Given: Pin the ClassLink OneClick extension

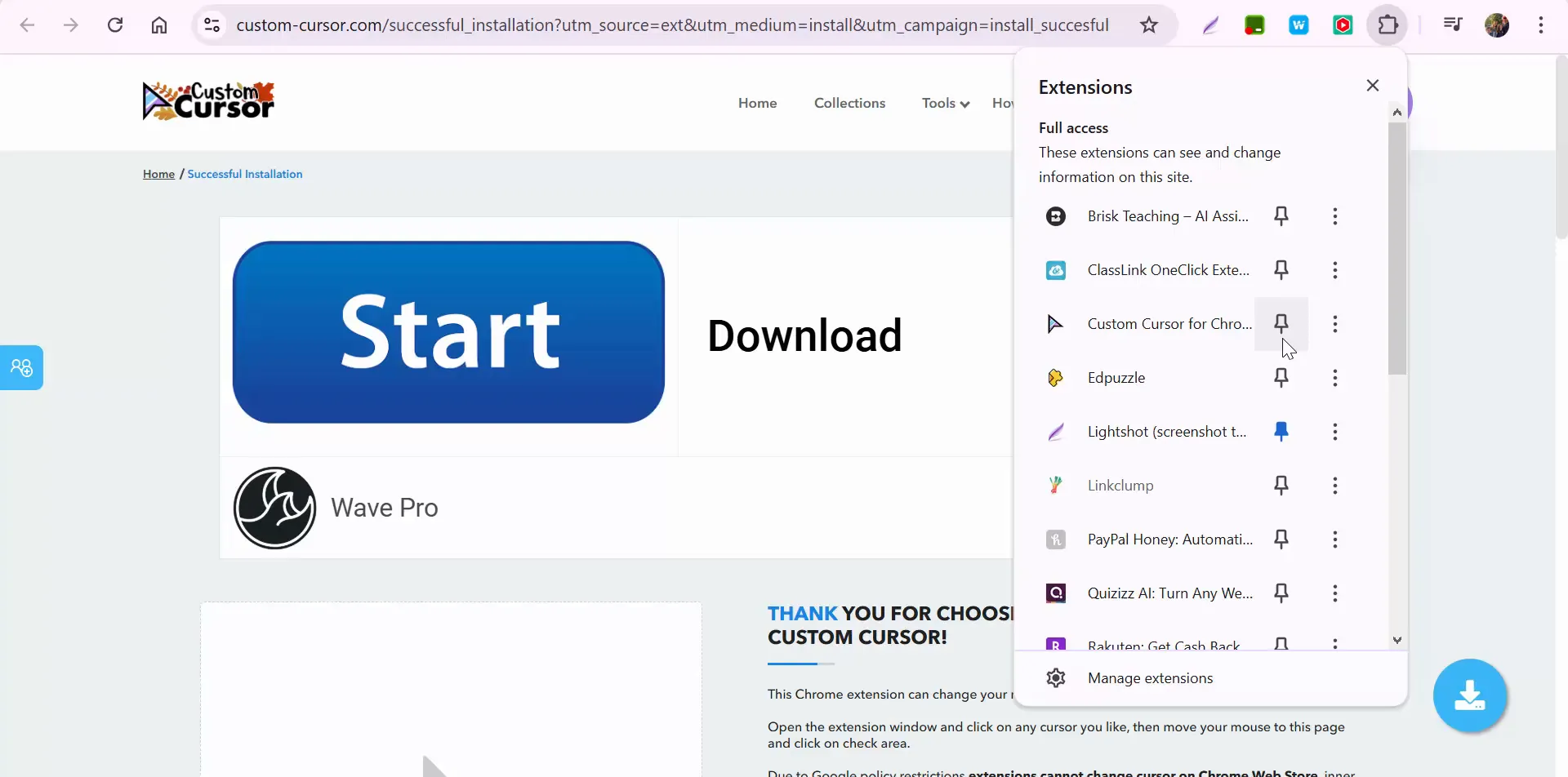Looking at the screenshot, I should coord(1281,270).
